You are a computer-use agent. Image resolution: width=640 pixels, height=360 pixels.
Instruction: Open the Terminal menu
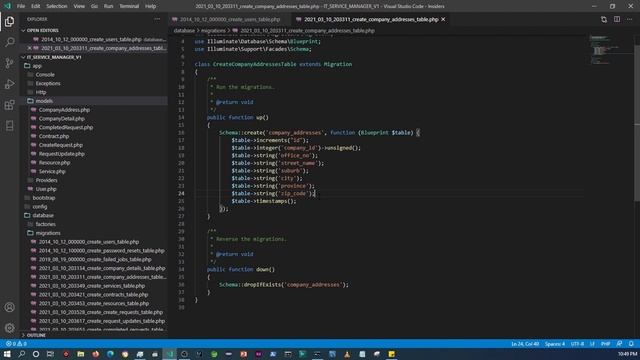pos(129,6)
